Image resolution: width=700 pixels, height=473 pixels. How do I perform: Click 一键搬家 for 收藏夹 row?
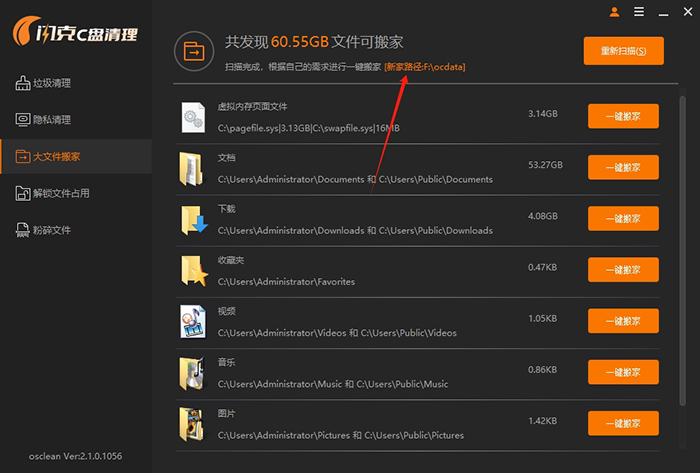pos(623,270)
